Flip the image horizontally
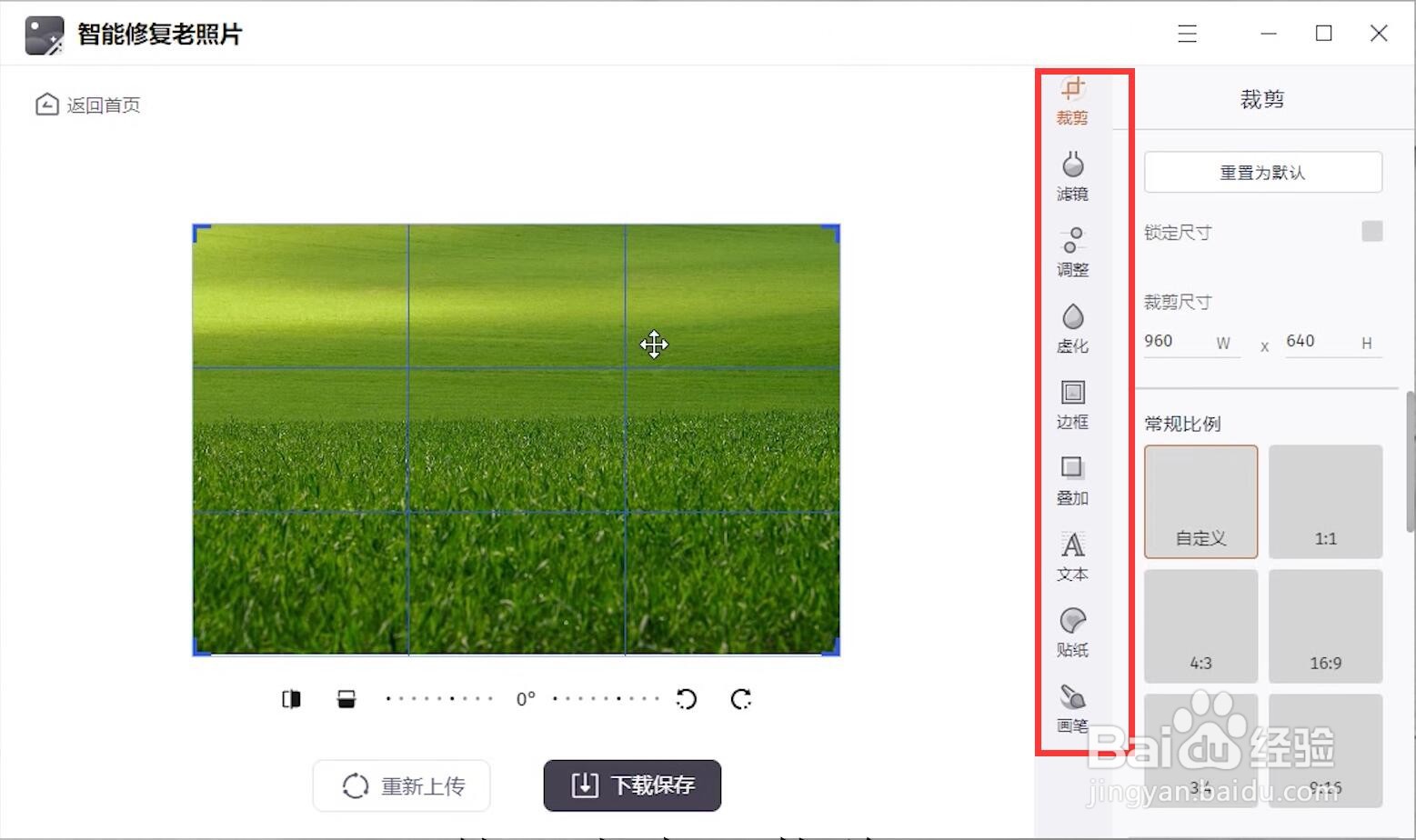The image size is (1416, 840). point(291,699)
